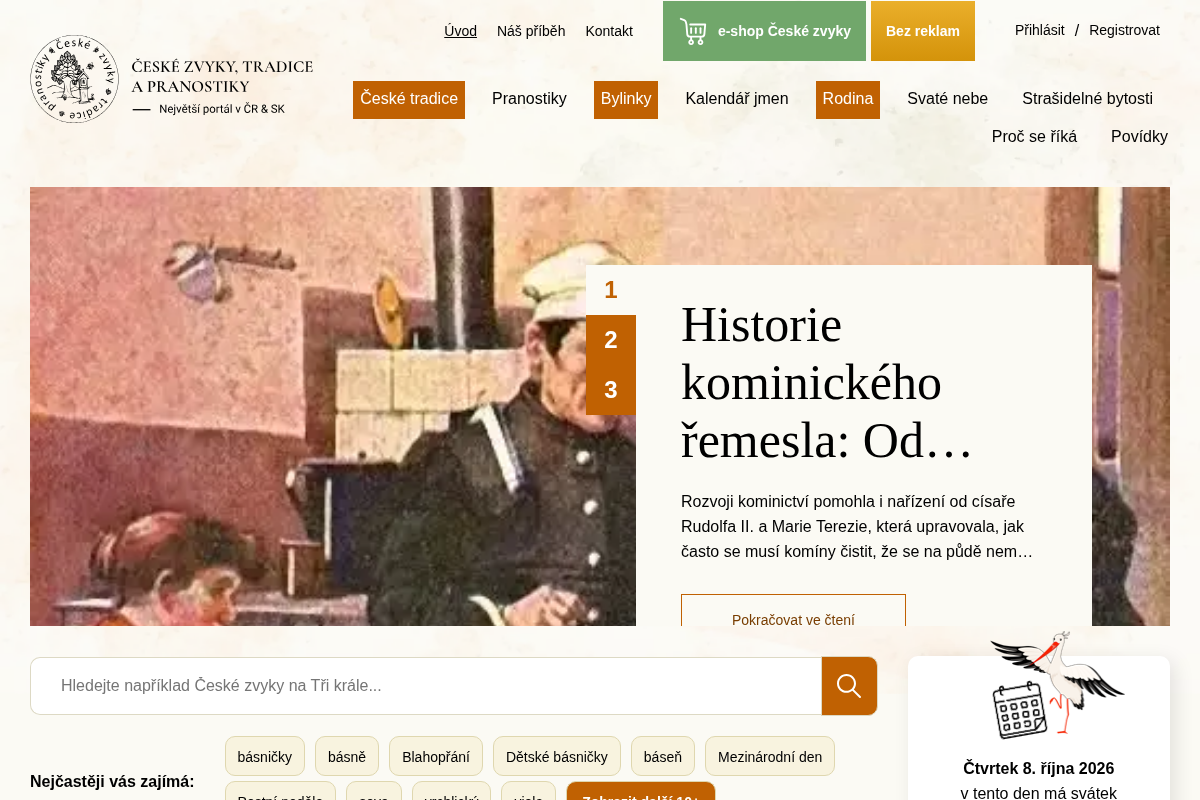Open the Bylinky menu item
This screenshot has width=1200, height=800.
(x=626, y=99)
